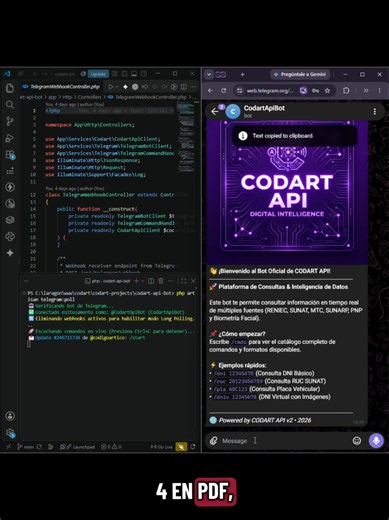Click the /pla ABC123 example command
Screen dimensions: 389x520
(x=231, y=389)
